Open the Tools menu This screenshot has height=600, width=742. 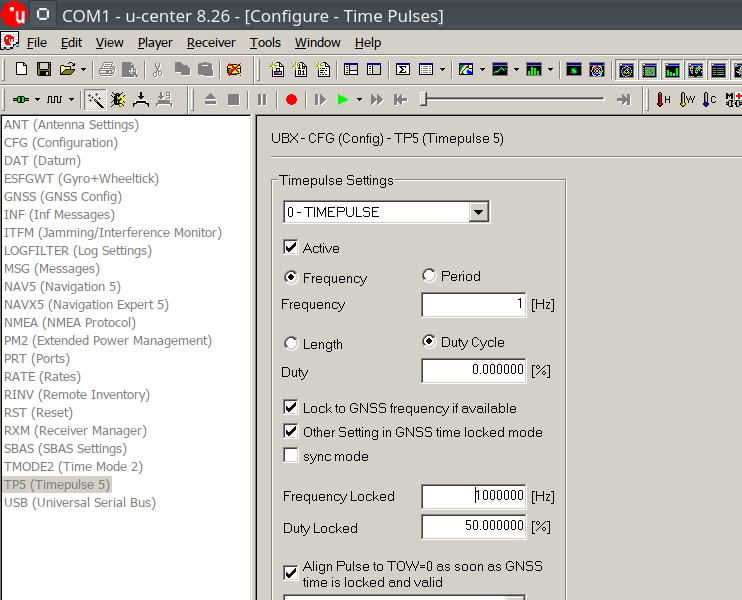(265, 43)
